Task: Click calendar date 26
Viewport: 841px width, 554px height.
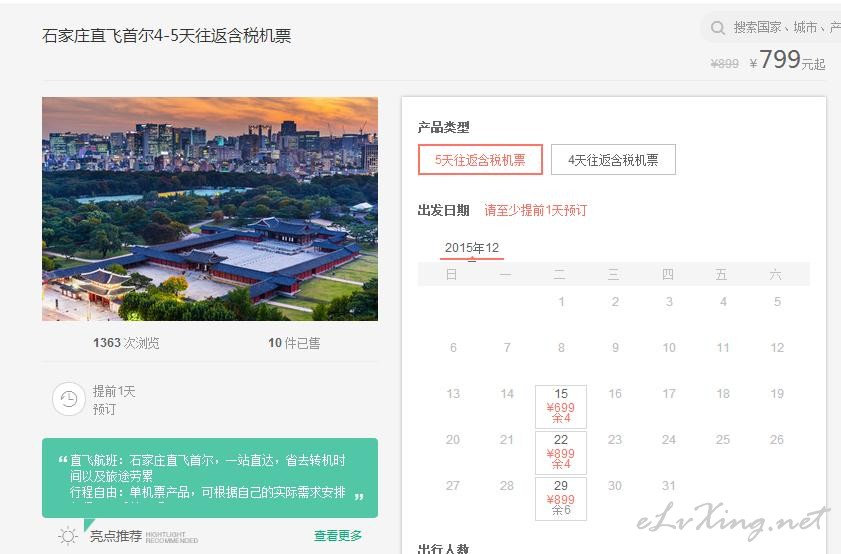Action: 777,440
